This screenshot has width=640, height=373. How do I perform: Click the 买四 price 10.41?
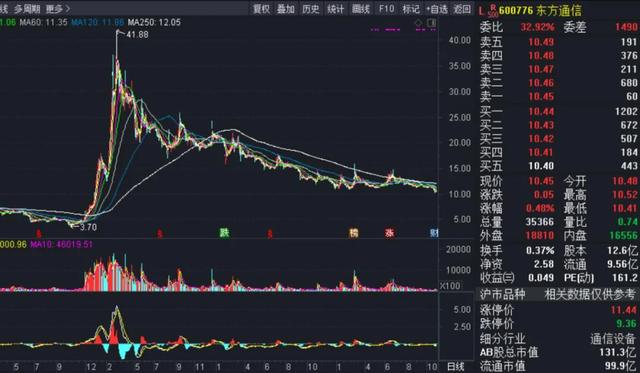point(541,152)
